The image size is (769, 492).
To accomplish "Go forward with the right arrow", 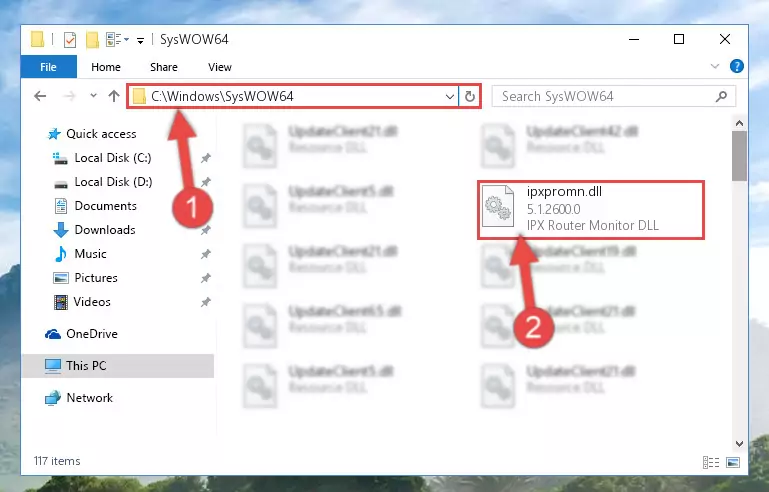I will (x=69, y=96).
